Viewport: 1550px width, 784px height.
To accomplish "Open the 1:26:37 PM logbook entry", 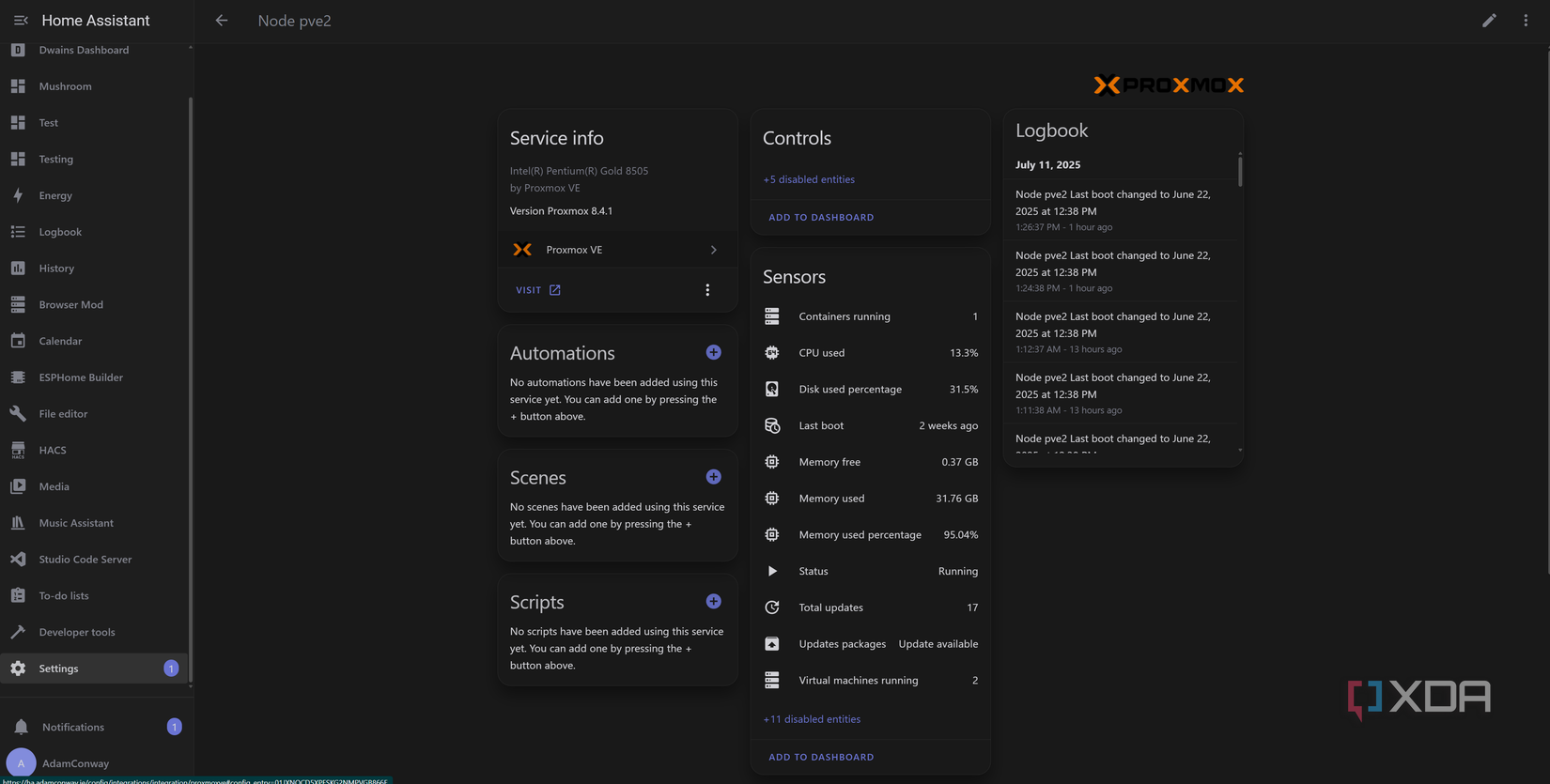I will 1121,210.
